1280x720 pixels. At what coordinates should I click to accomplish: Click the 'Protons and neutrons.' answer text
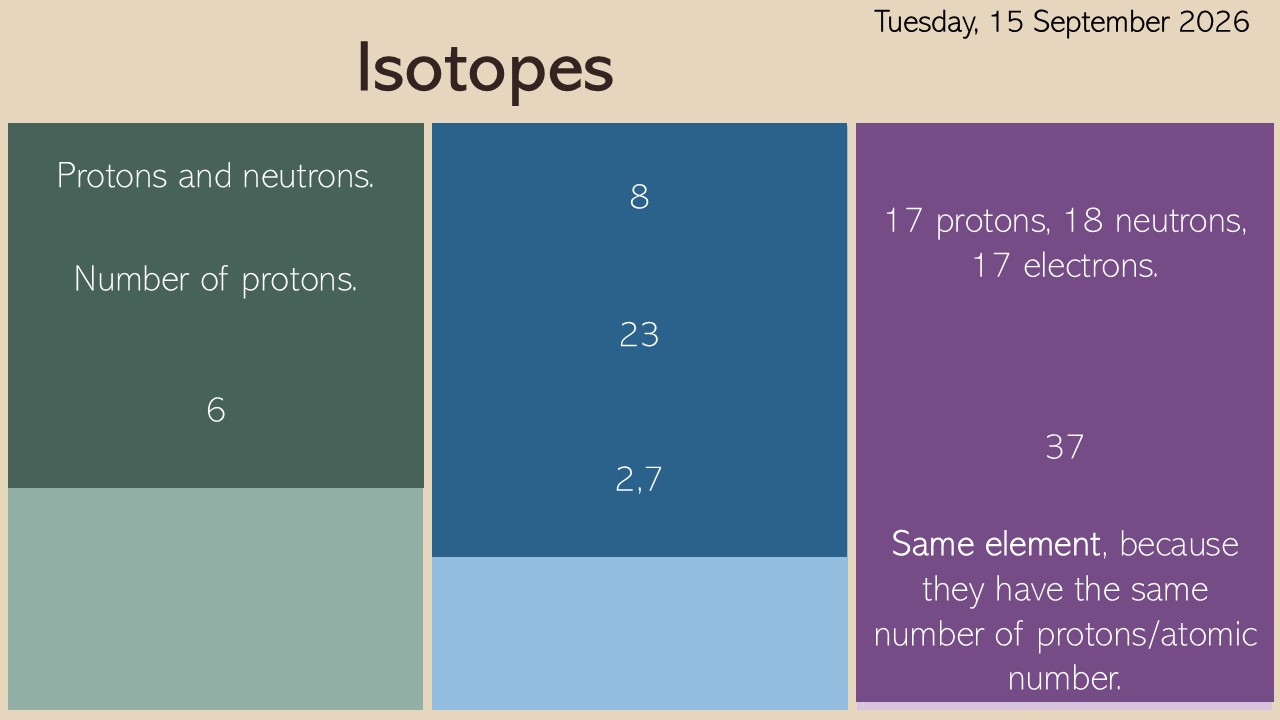[x=216, y=176]
